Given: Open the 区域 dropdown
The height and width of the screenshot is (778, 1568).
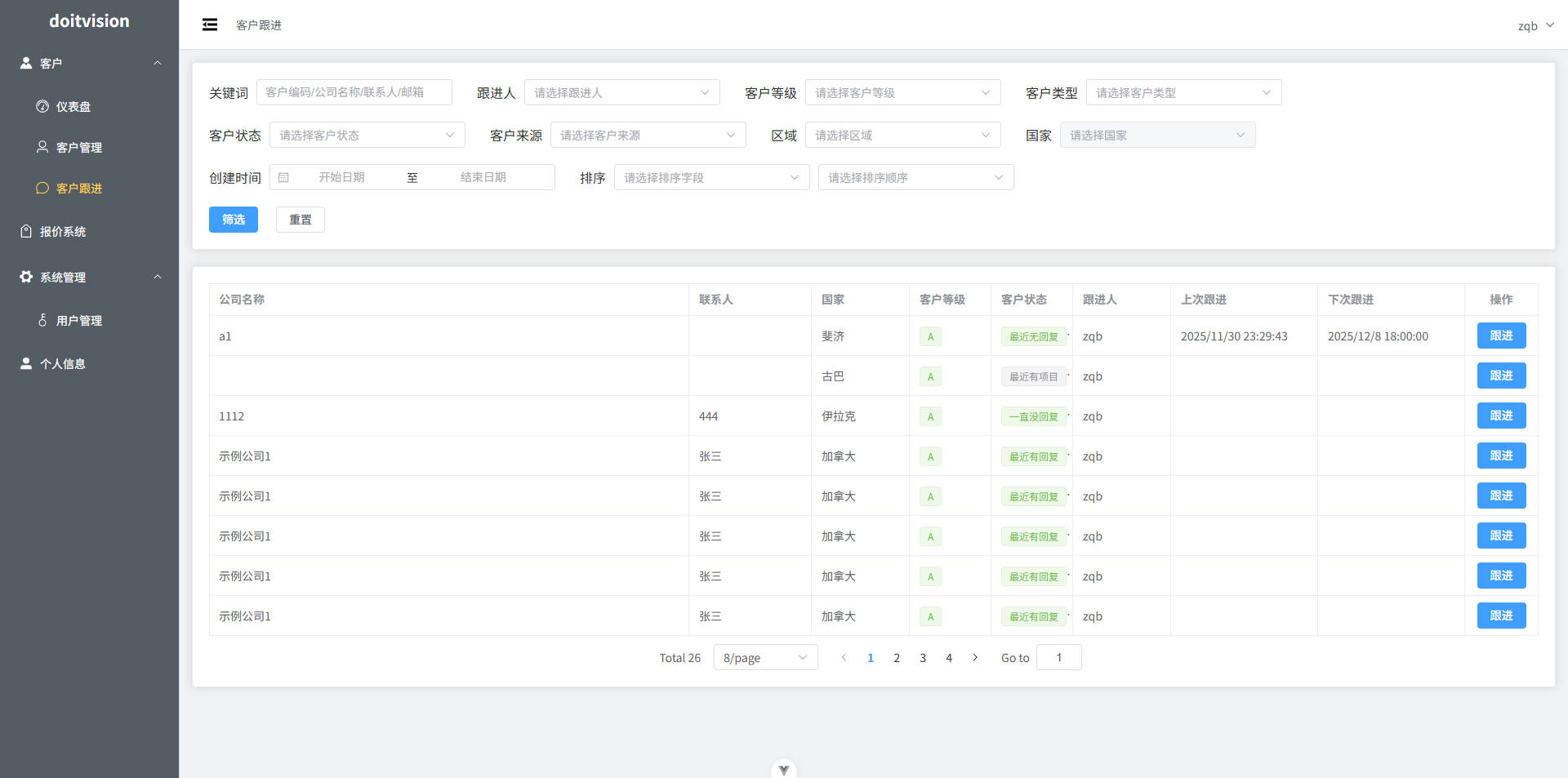Looking at the screenshot, I should click(903, 135).
